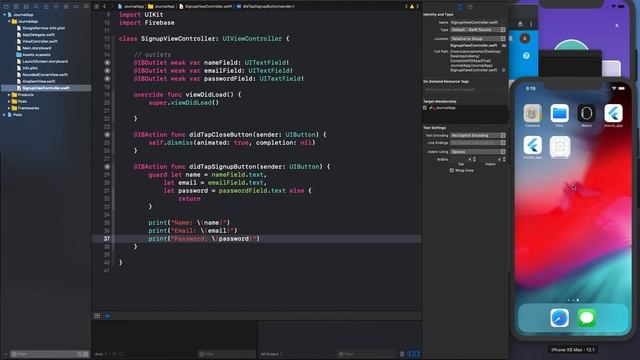Reveal the full path in Finder arrow
Screen dimensions: 640x360
click(x=504, y=70)
